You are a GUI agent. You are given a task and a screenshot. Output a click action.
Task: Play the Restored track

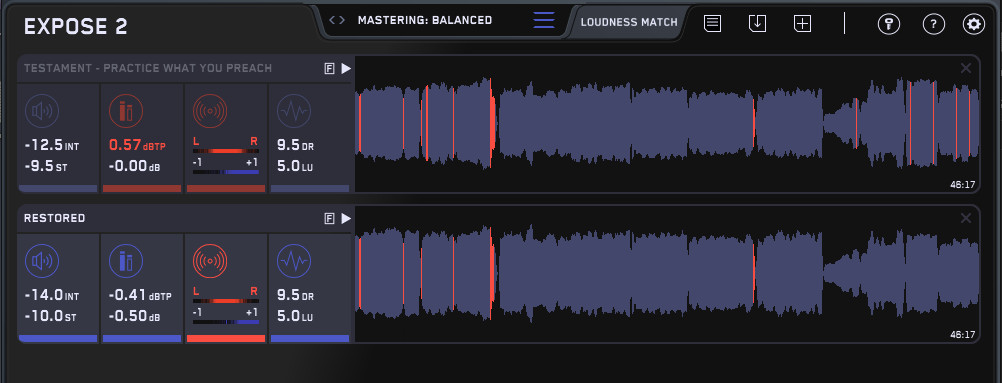click(346, 219)
